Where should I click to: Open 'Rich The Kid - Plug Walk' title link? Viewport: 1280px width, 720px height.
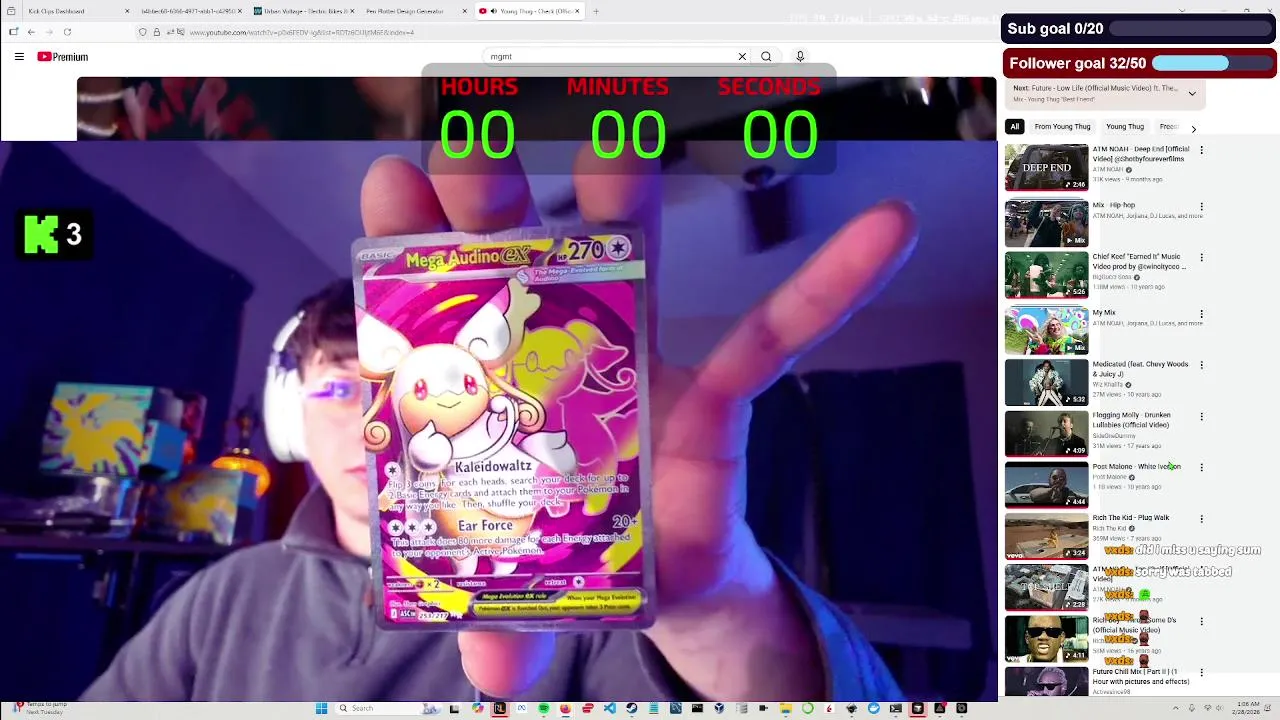(x=1131, y=518)
